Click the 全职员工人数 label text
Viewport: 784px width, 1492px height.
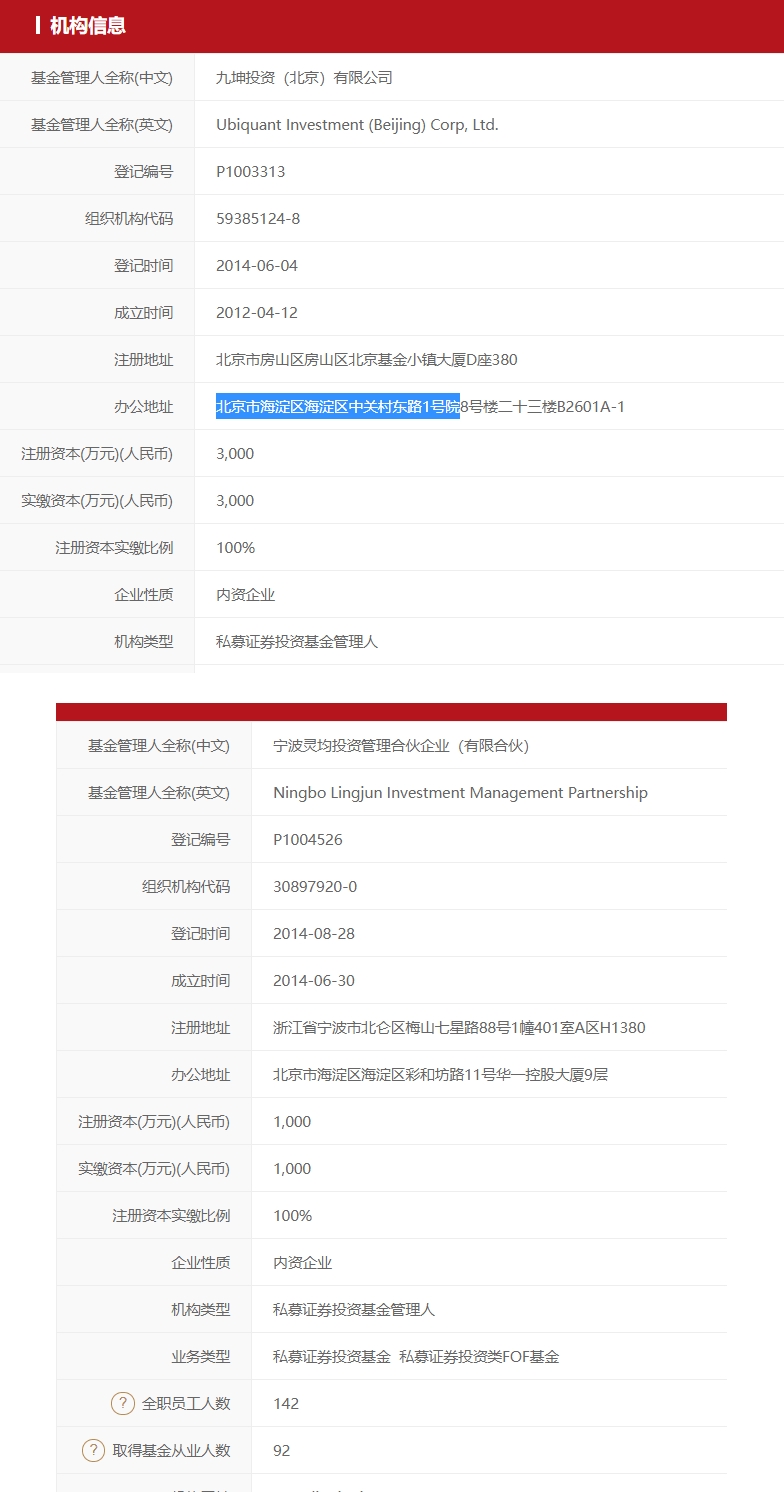click(186, 1403)
